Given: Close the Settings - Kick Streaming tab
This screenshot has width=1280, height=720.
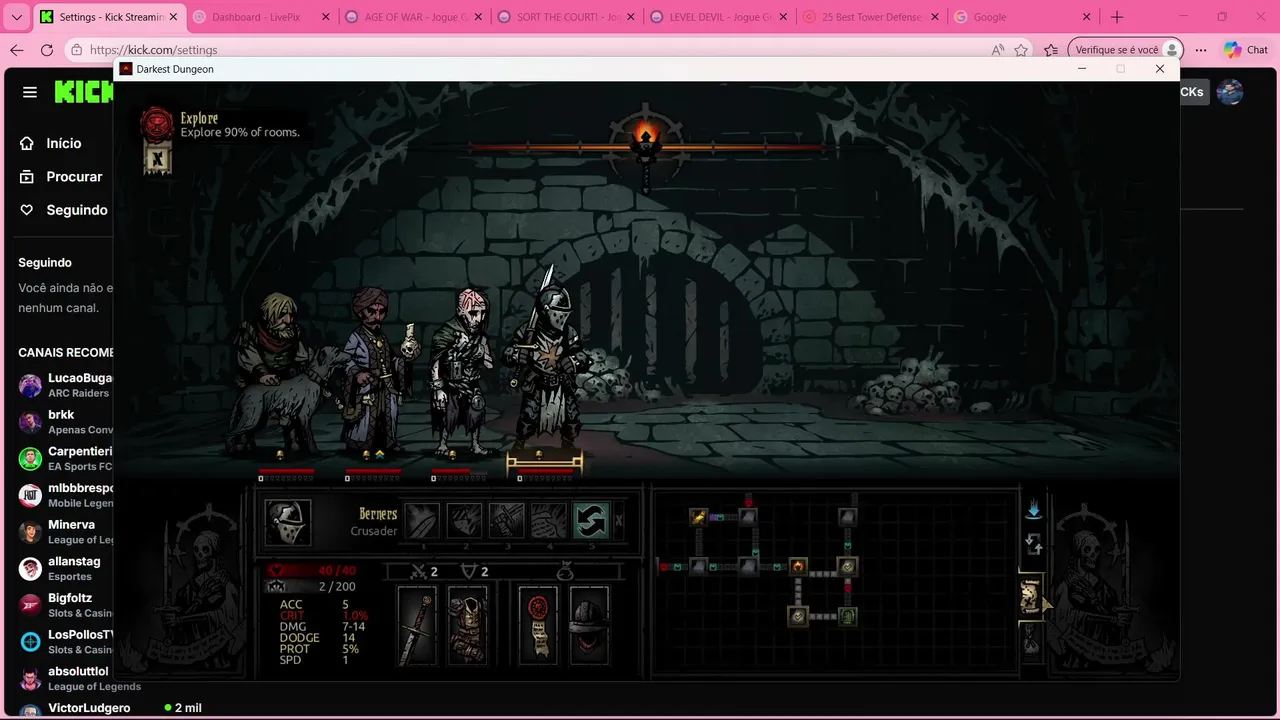Looking at the screenshot, I should click(x=171, y=17).
